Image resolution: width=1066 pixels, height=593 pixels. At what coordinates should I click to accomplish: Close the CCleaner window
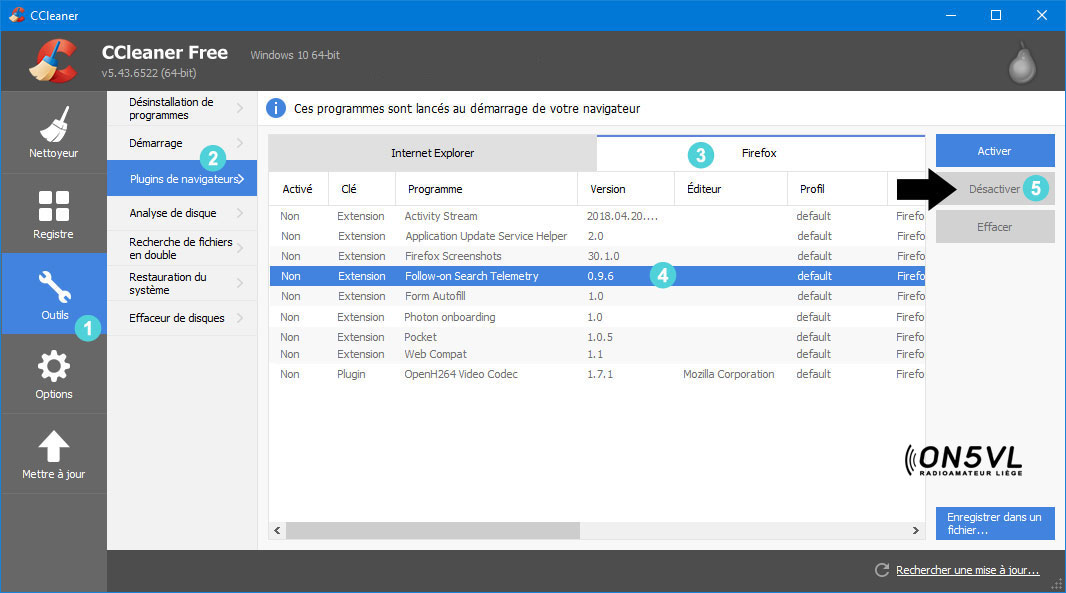pyautogui.click(x=1042, y=15)
